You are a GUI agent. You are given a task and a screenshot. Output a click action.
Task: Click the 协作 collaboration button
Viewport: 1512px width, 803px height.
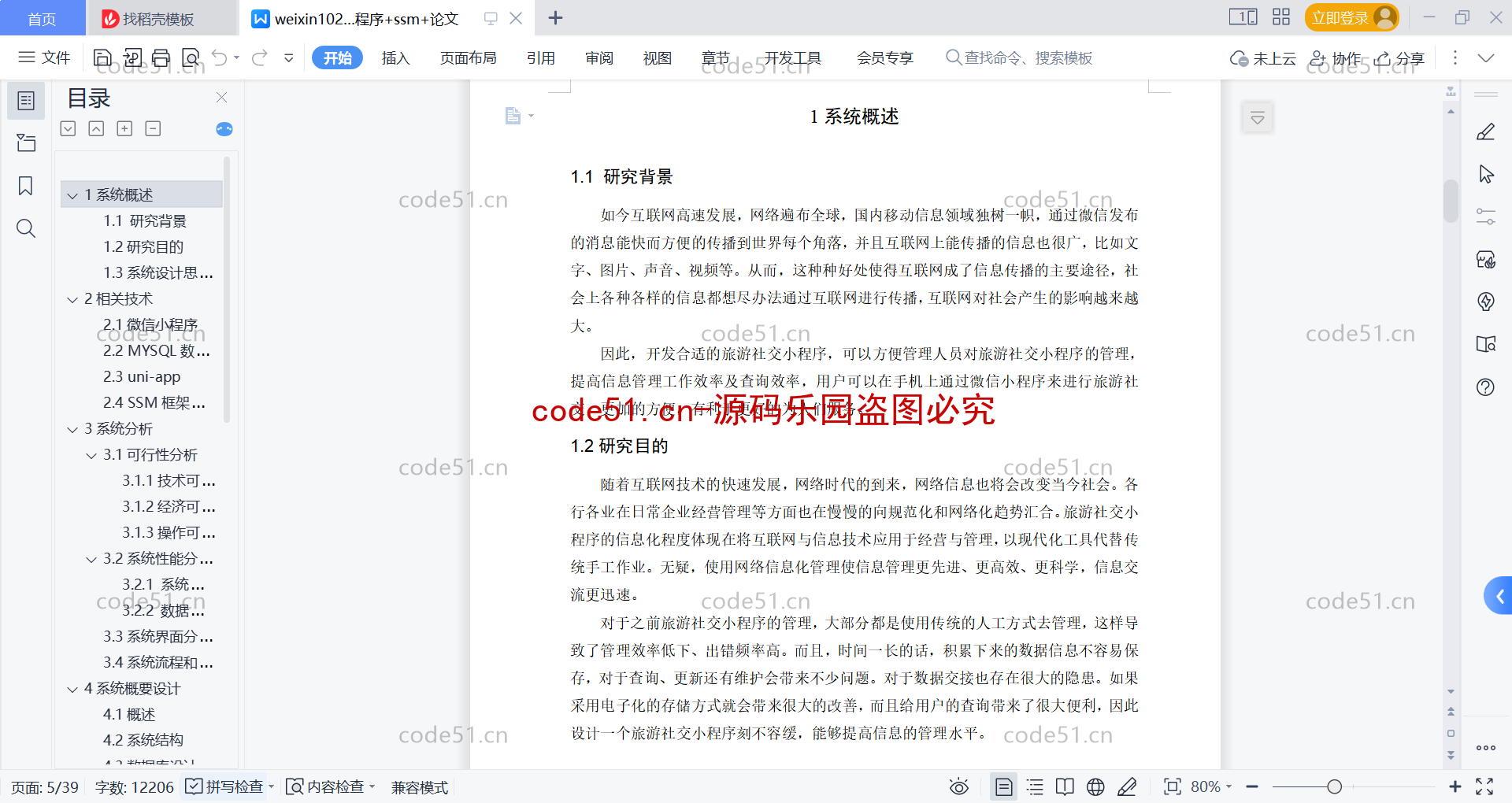click(x=1335, y=58)
